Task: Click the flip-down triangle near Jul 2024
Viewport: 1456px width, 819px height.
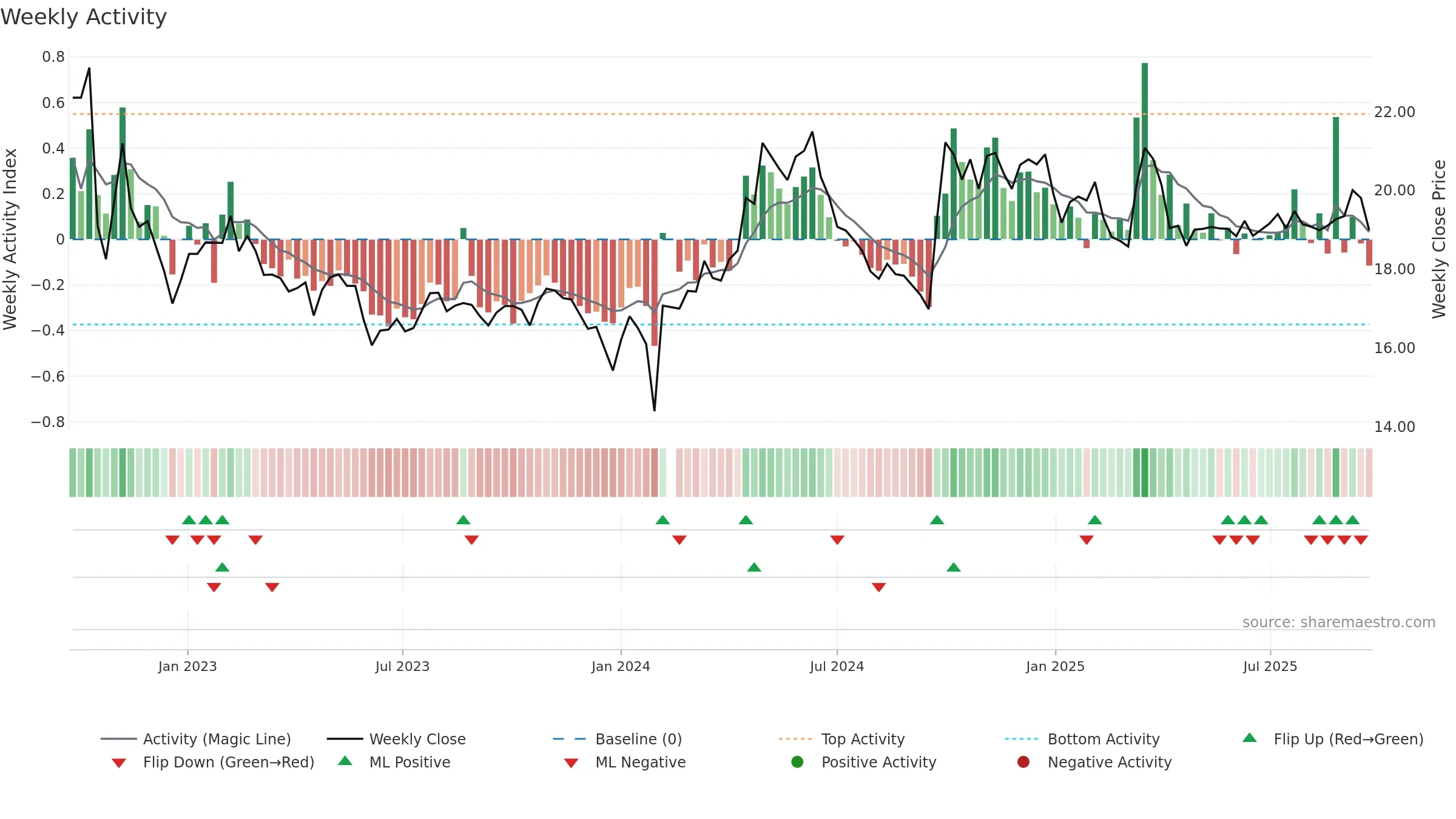Action: tap(837, 540)
